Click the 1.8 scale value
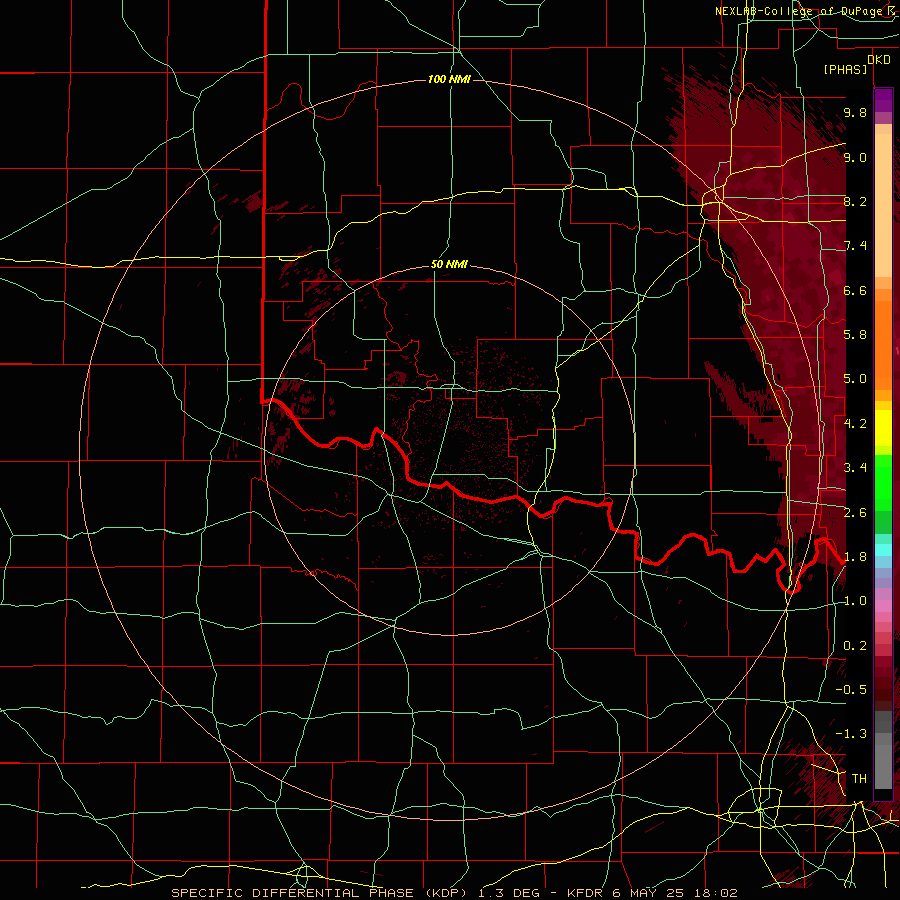The image size is (900, 900). pos(855,557)
